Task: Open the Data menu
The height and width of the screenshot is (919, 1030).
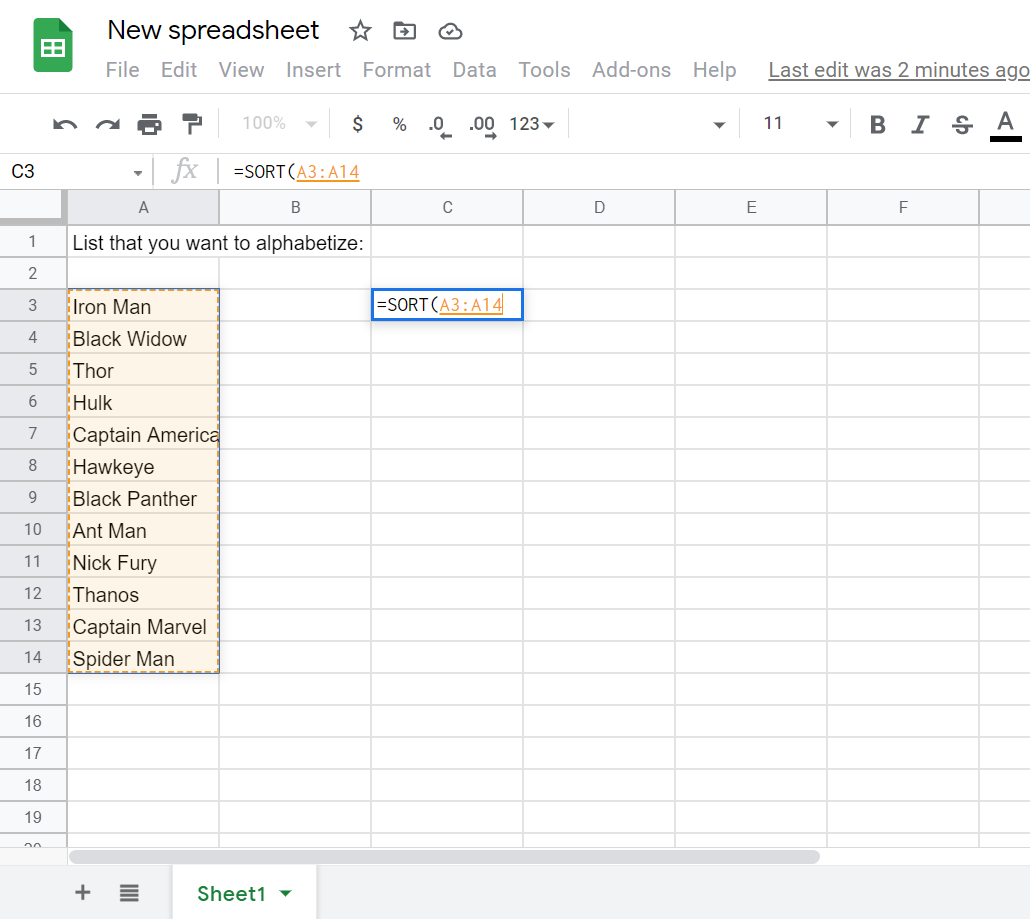Action: [x=474, y=70]
